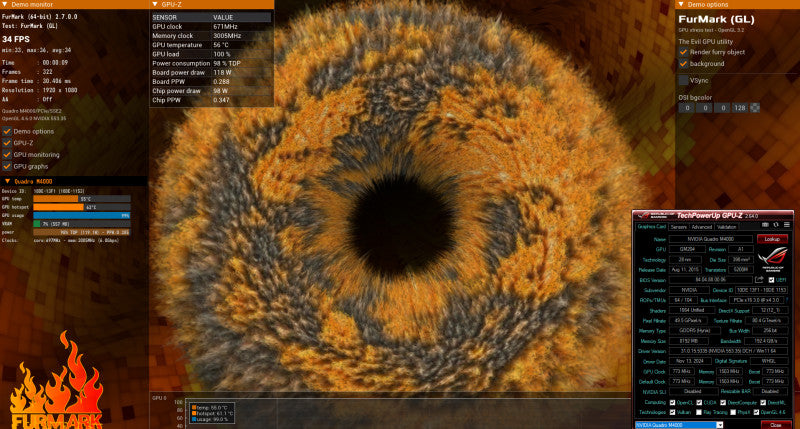Click the GPU temp bar showing 55°C
The height and width of the screenshot is (429, 800).
tap(82, 199)
